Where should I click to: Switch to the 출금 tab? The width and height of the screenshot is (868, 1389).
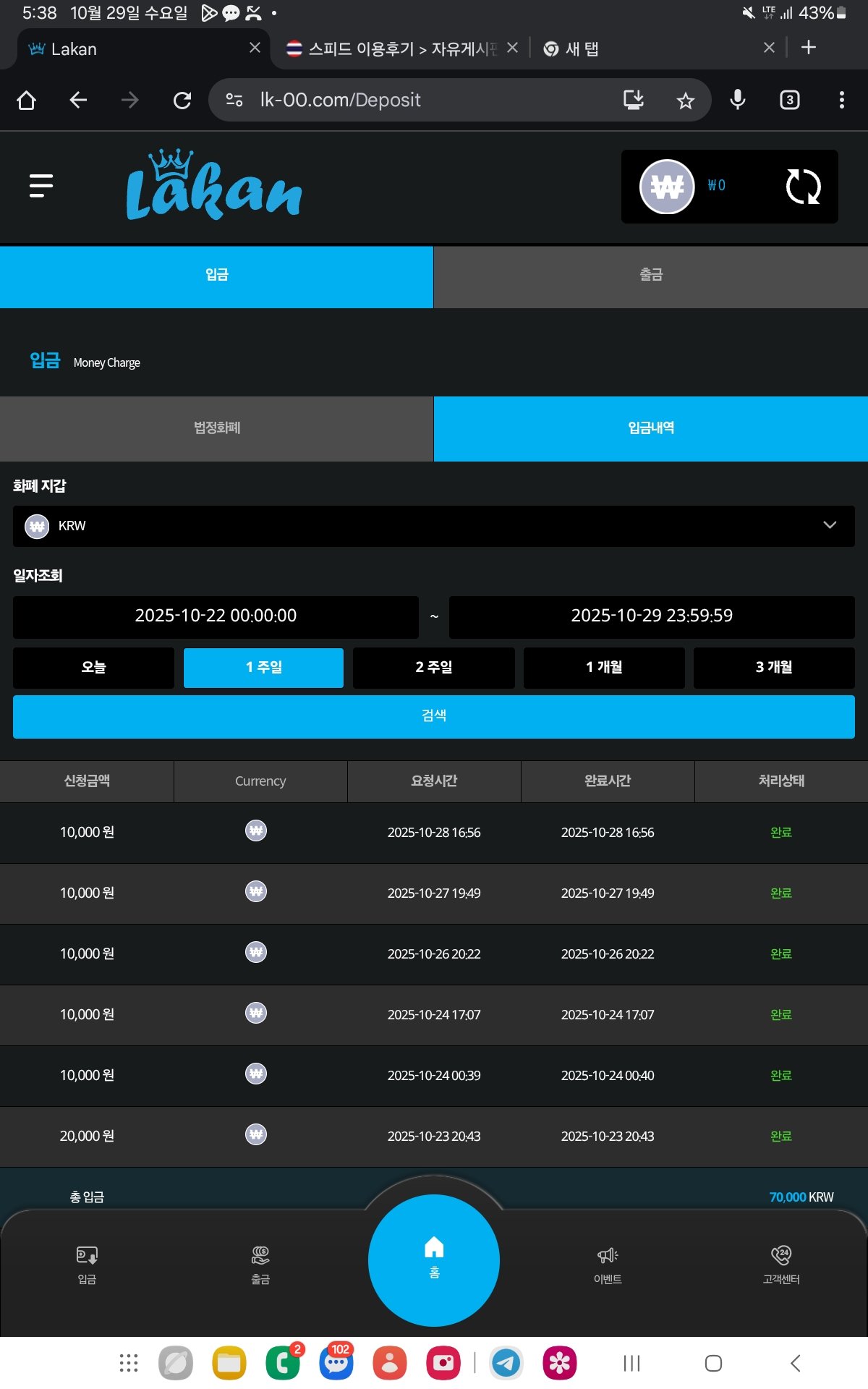click(x=650, y=275)
